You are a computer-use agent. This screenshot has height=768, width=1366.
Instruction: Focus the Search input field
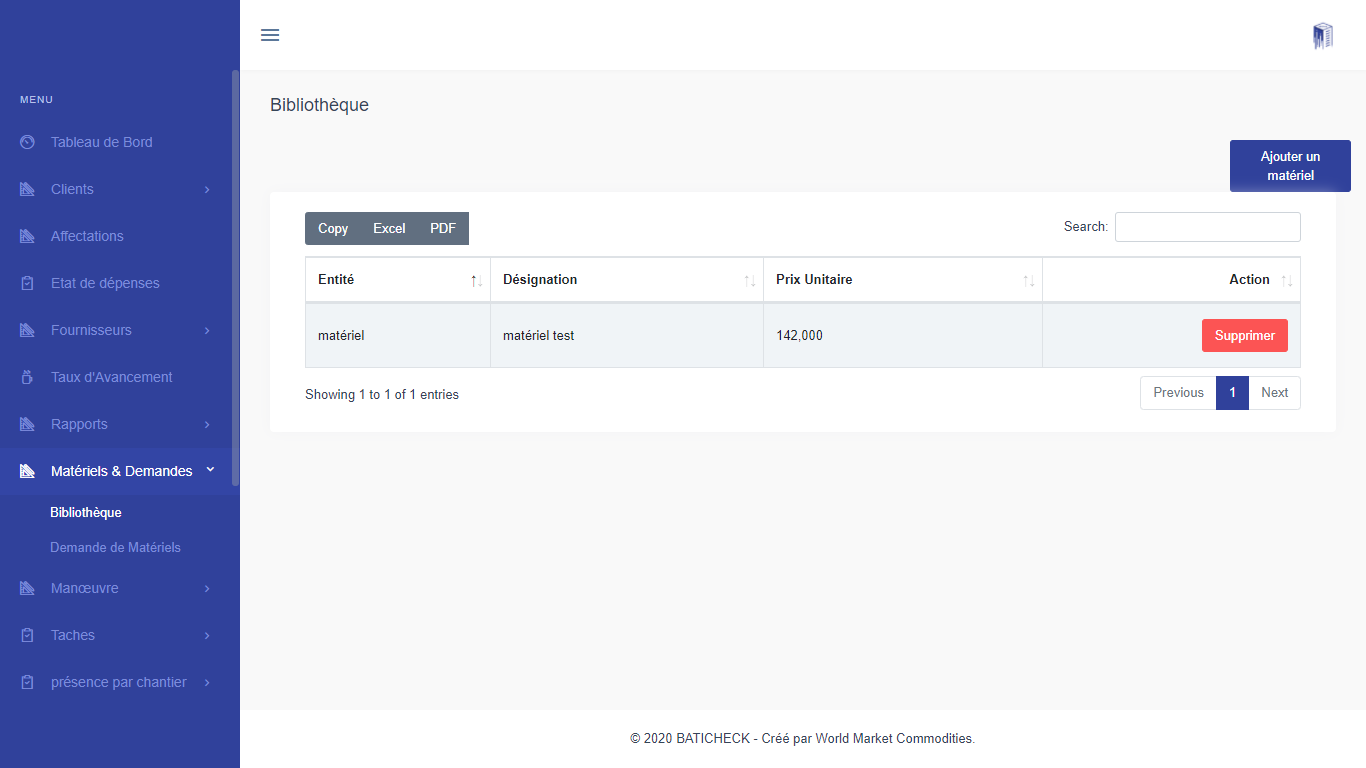pyautogui.click(x=1207, y=227)
